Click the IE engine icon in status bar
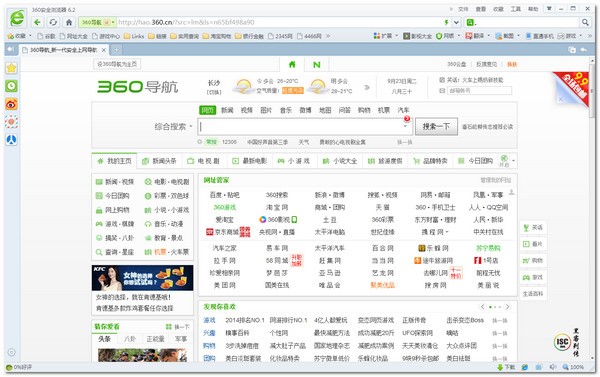600x377 pixels. [x=525, y=367]
